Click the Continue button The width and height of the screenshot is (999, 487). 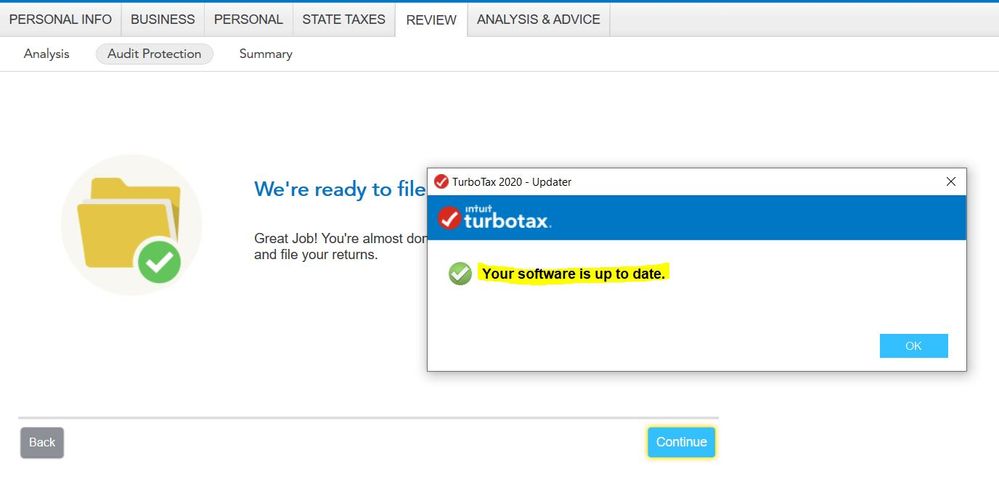click(681, 442)
